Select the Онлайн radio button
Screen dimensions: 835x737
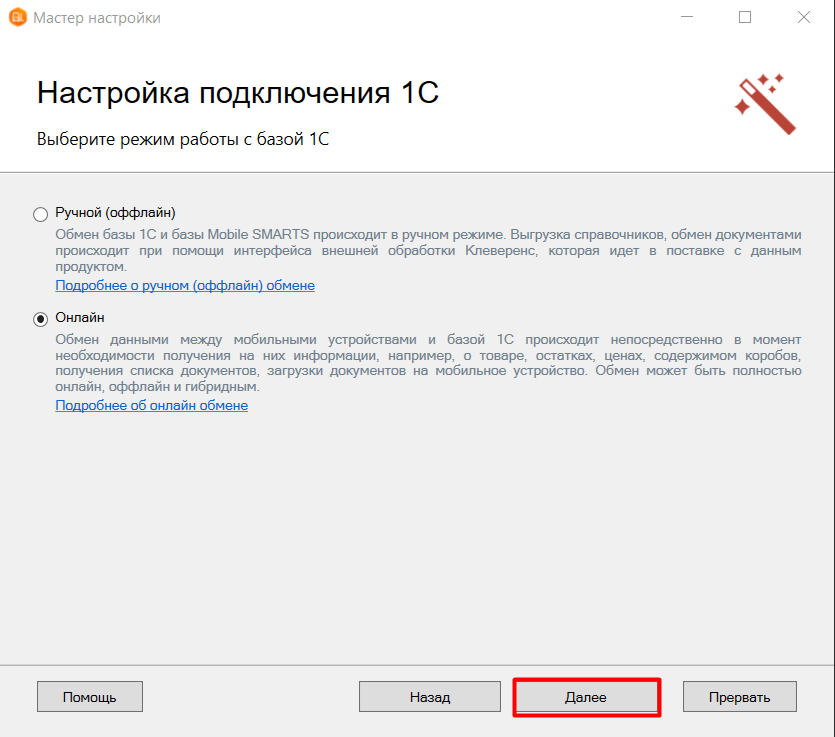(x=40, y=319)
